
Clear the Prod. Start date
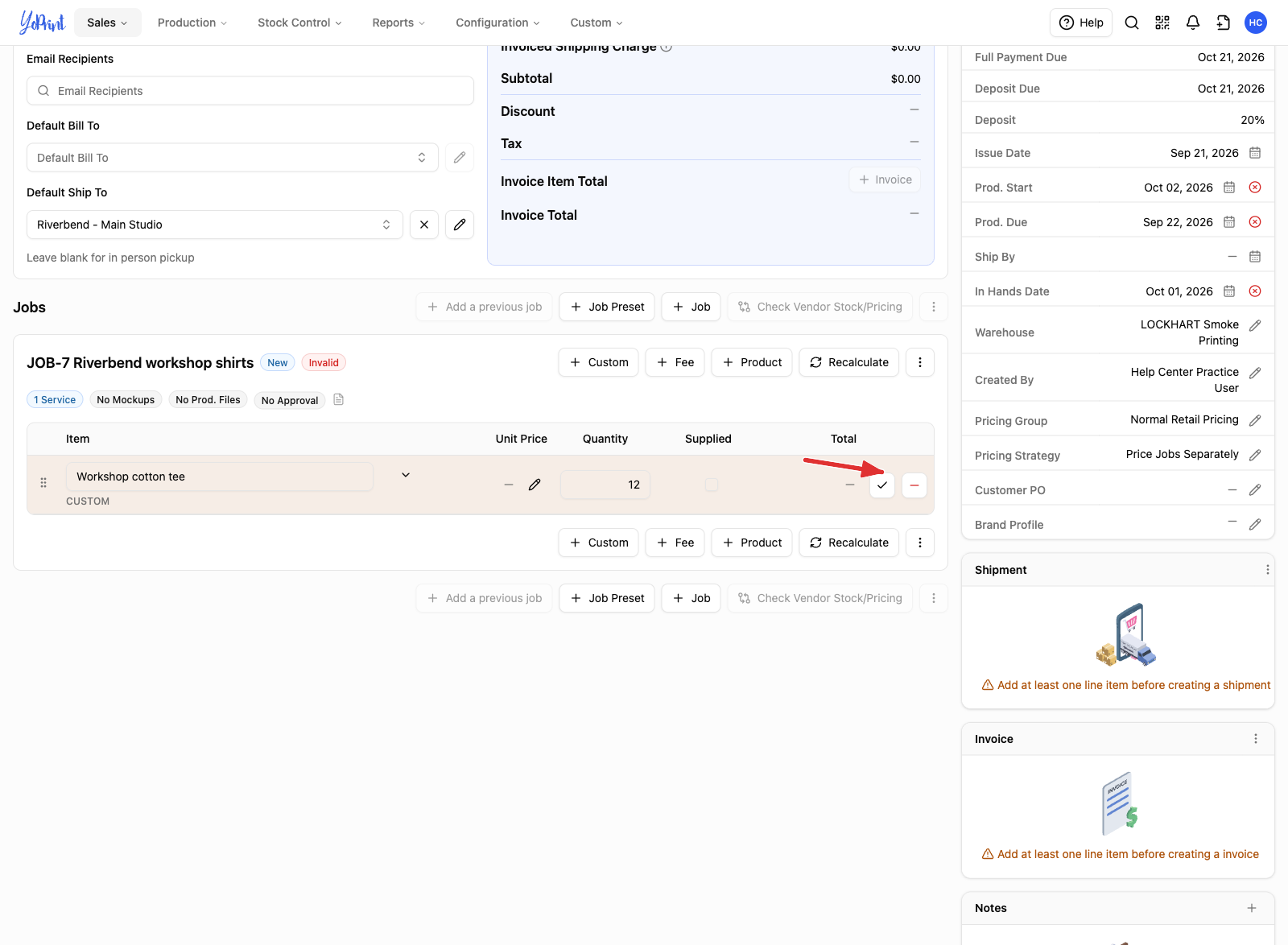[x=1255, y=188]
